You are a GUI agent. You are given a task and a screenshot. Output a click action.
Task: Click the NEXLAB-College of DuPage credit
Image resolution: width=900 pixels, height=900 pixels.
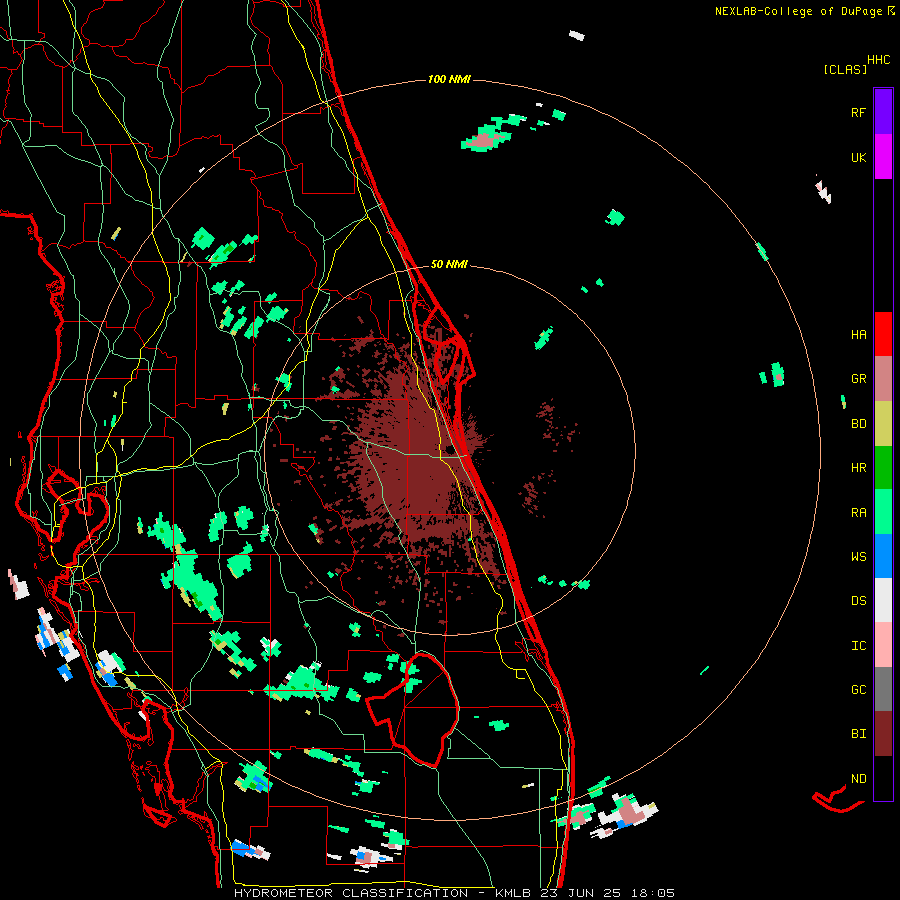(x=801, y=11)
